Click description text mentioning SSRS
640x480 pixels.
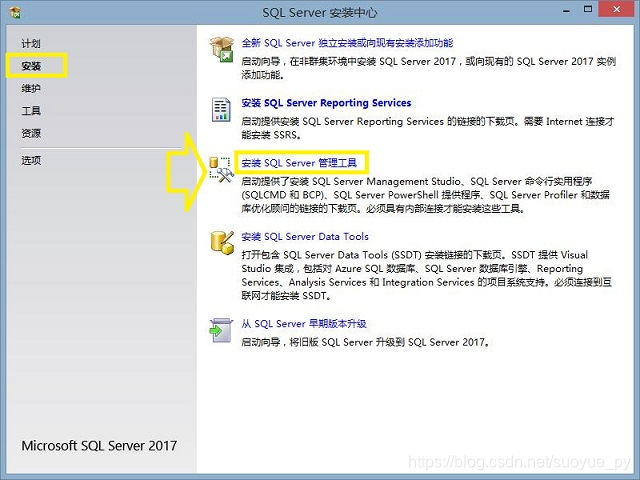click(427, 128)
